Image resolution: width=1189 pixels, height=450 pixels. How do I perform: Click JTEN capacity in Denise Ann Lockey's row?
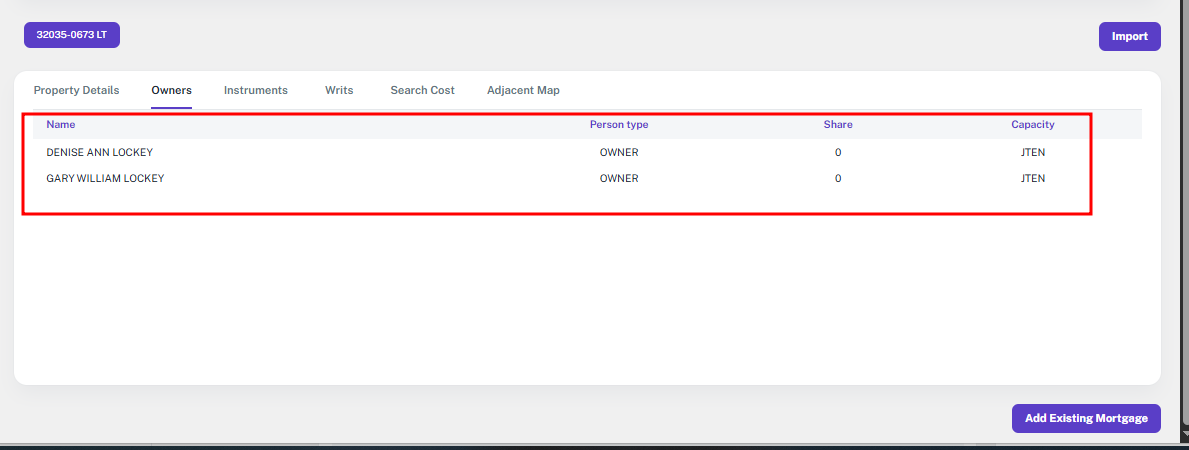click(1032, 152)
